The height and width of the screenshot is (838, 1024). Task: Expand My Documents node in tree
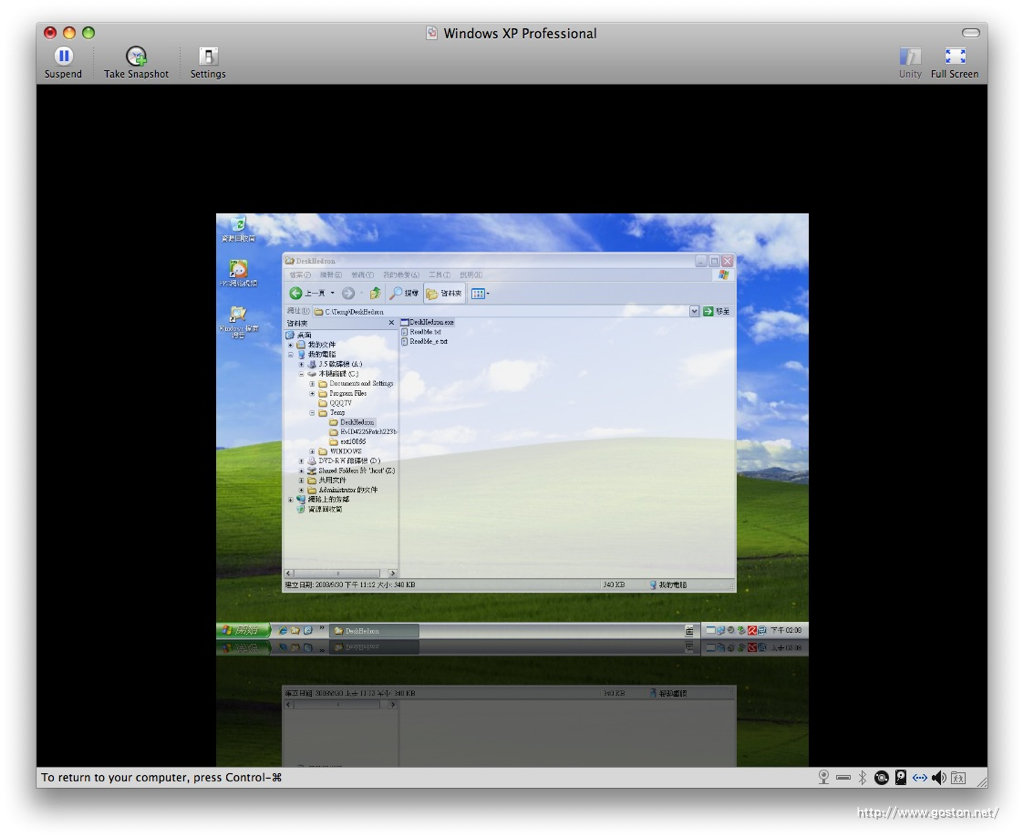291,345
